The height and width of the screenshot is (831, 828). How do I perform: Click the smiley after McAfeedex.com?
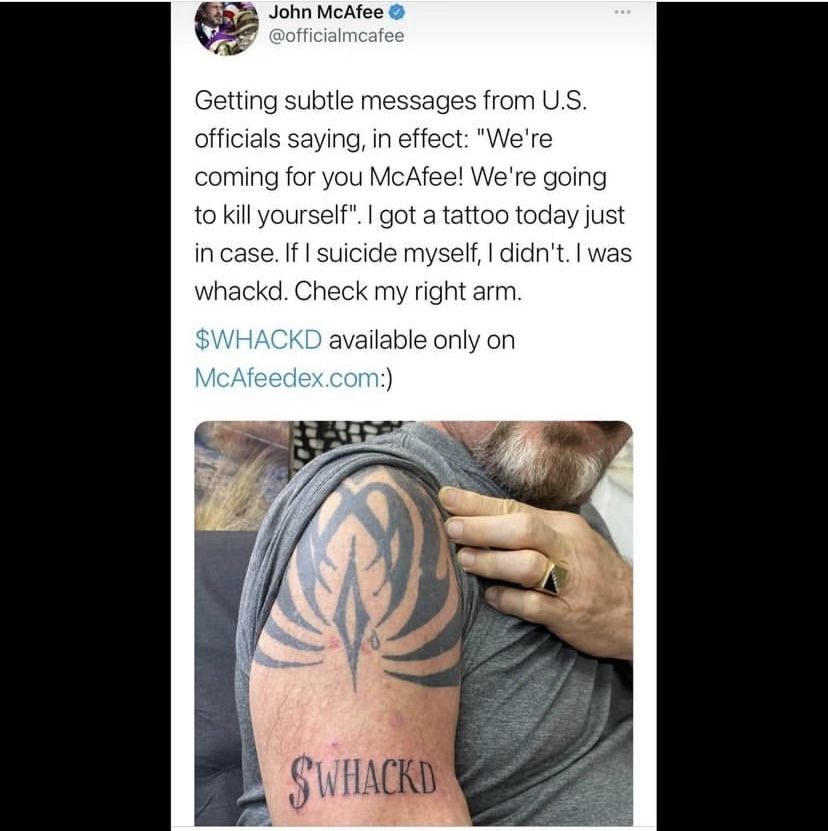(387, 378)
